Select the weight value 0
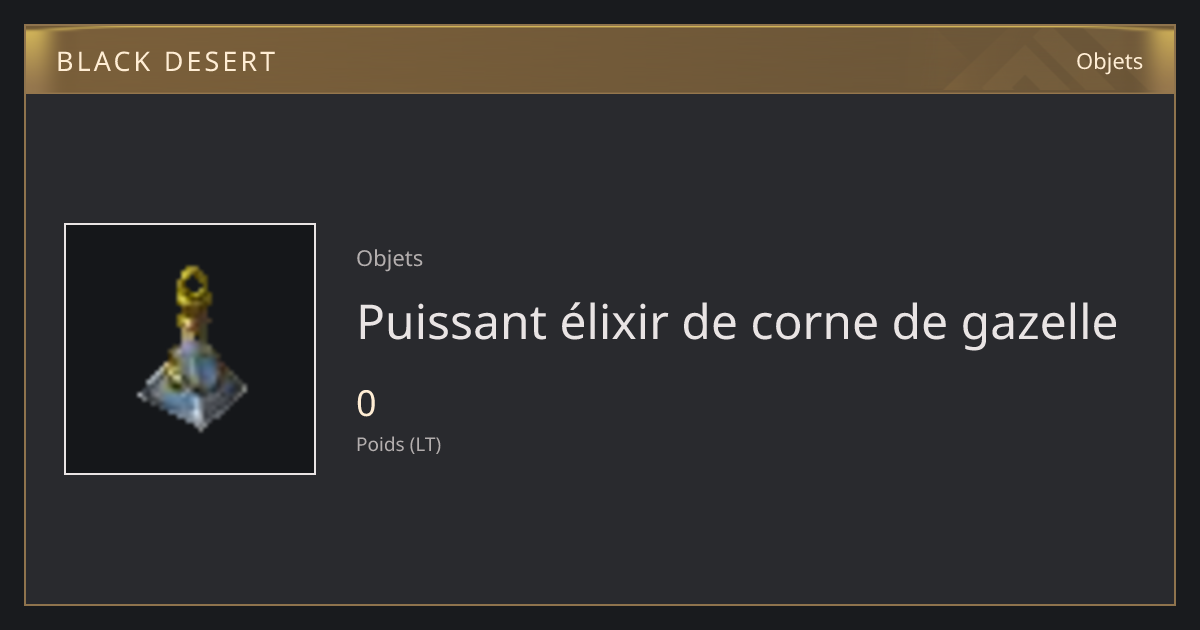The width and height of the screenshot is (1200, 630). [366, 404]
